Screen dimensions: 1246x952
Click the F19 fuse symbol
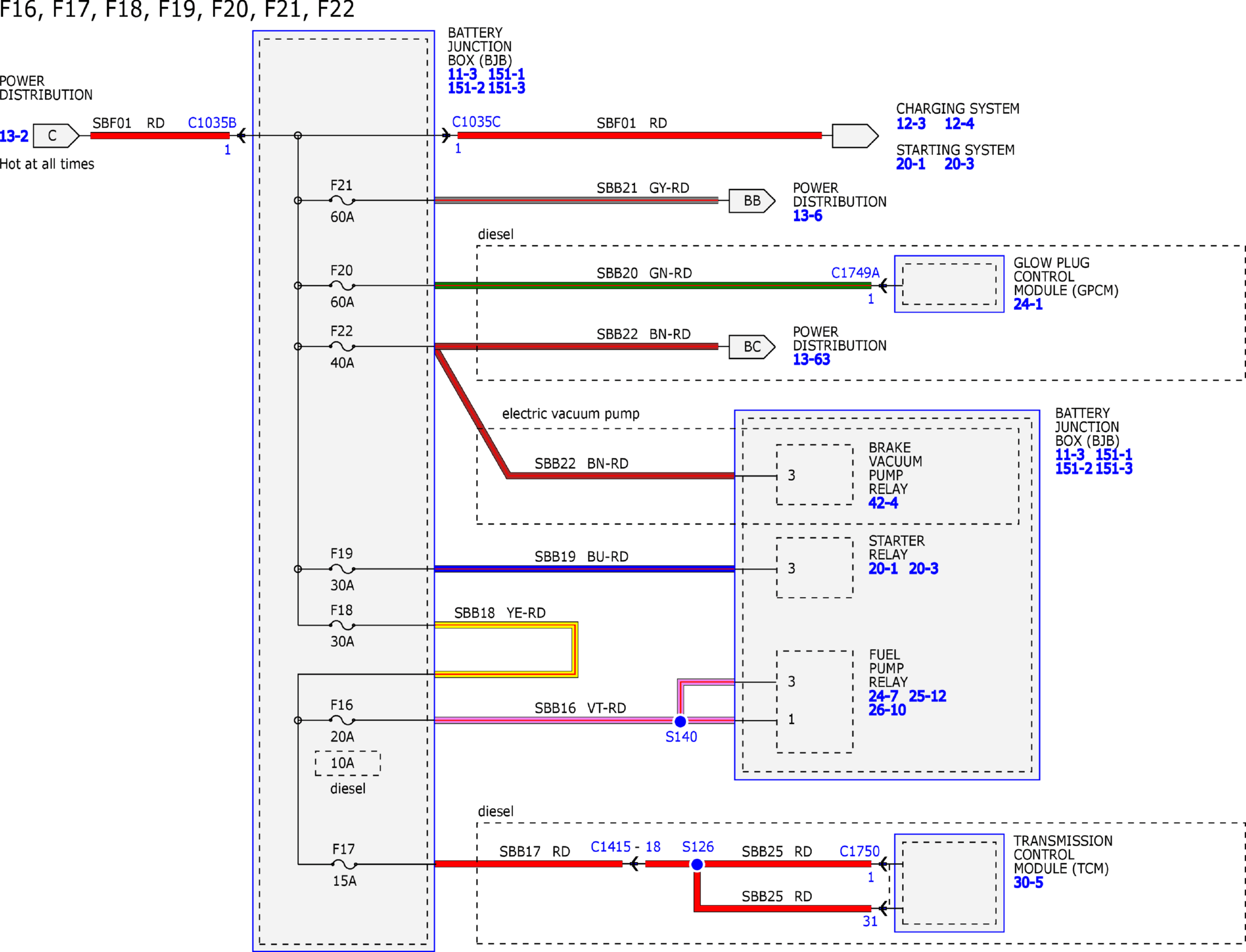[x=342, y=569]
